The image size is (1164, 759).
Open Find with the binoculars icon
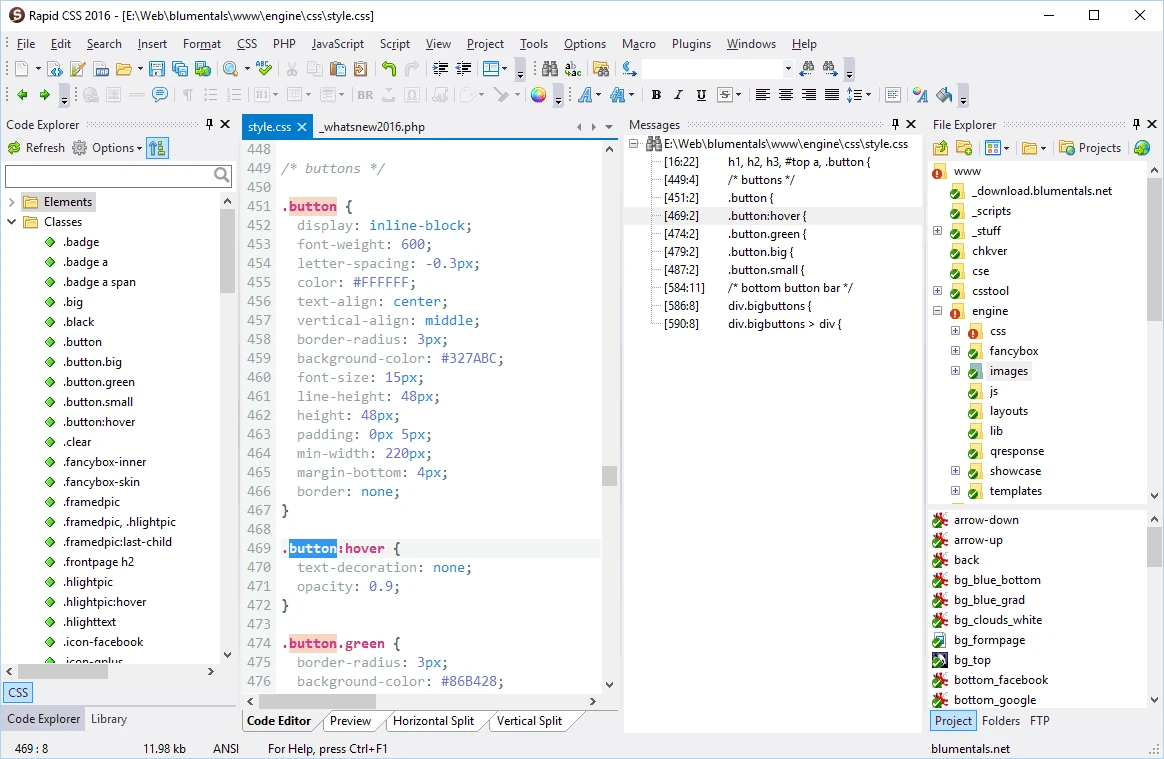[x=549, y=69]
